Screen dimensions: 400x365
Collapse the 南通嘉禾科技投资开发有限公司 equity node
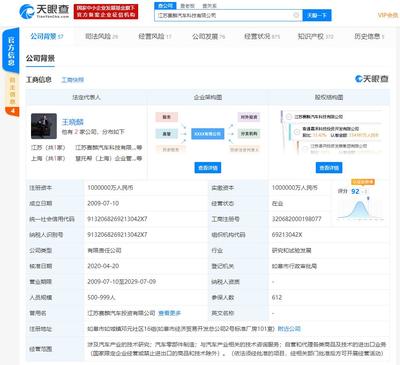pyautogui.click(x=297, y=132)
